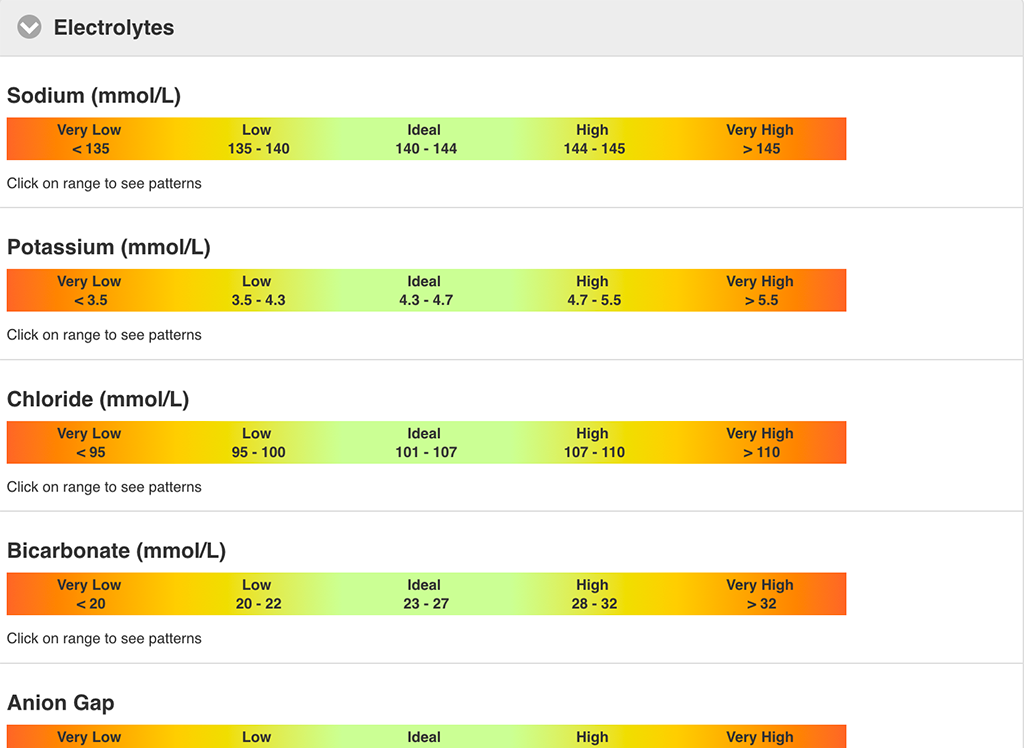Select Bicarbonate Ideal 23 - 27 range

coord(426,594)
